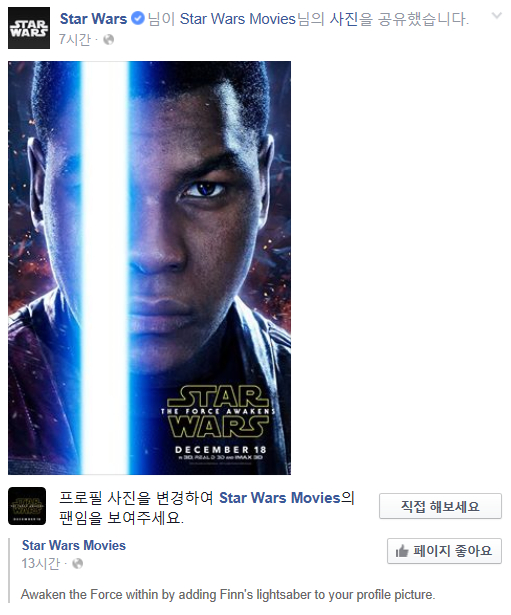Click the globe icon beside 13시간
This screenshot has height=615, width=511.
pos(78,564)
